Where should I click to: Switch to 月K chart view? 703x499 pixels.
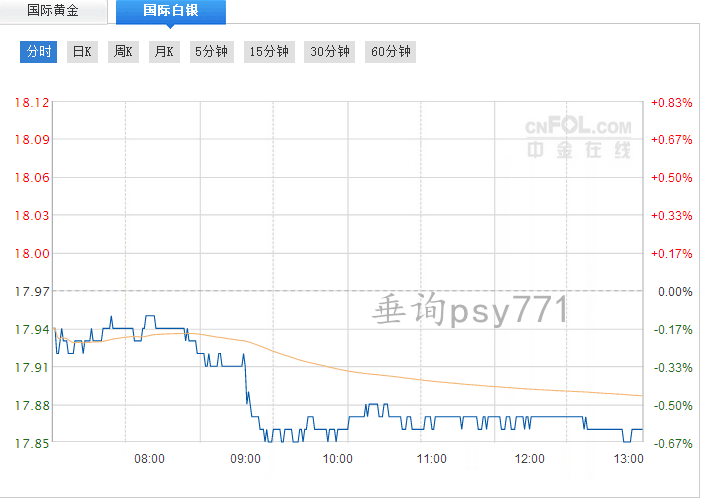point(164,52)
